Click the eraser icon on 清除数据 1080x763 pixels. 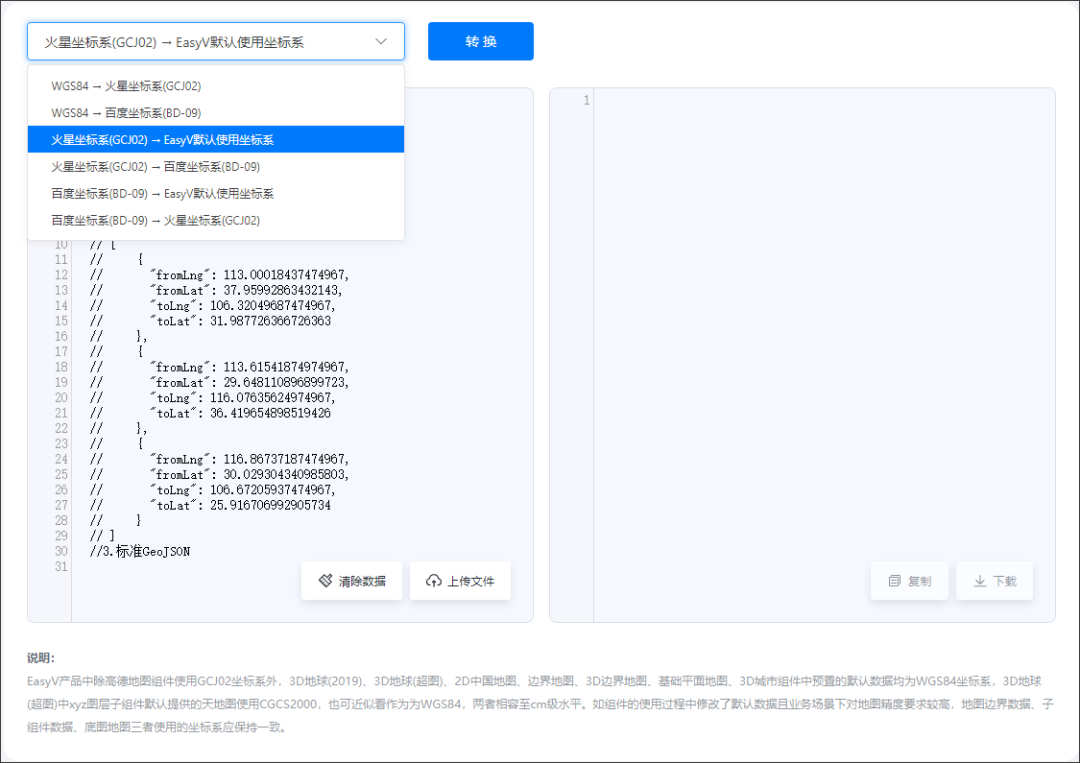325,581
